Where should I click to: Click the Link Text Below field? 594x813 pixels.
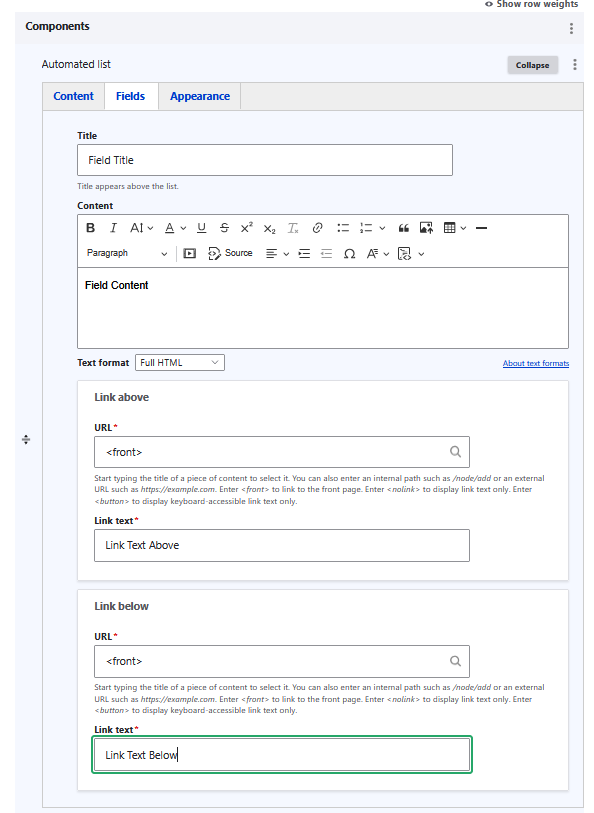point(282,755)
